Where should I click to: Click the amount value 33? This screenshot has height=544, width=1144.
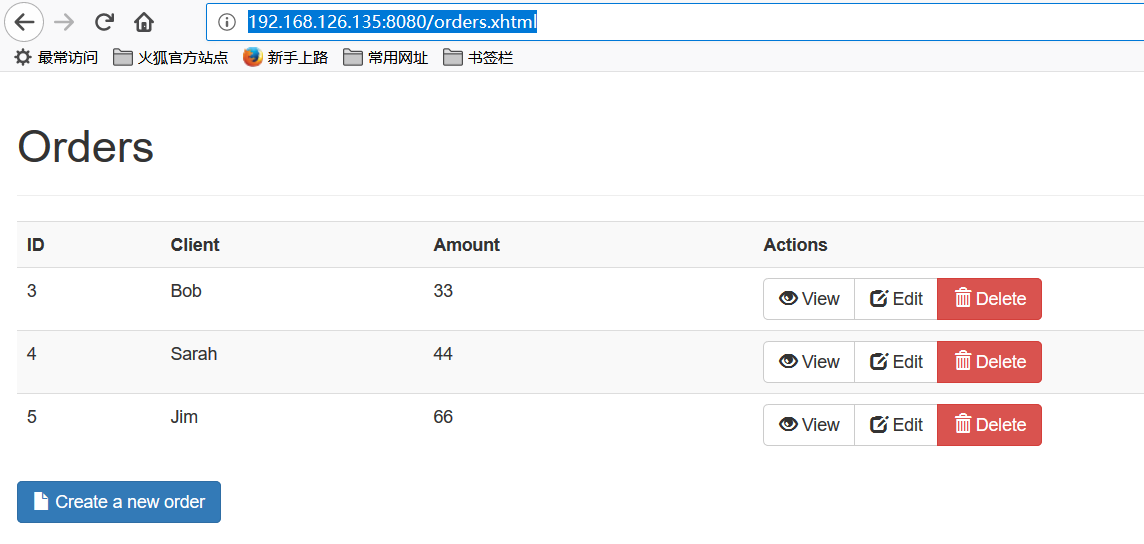click(x=443, y=291)
